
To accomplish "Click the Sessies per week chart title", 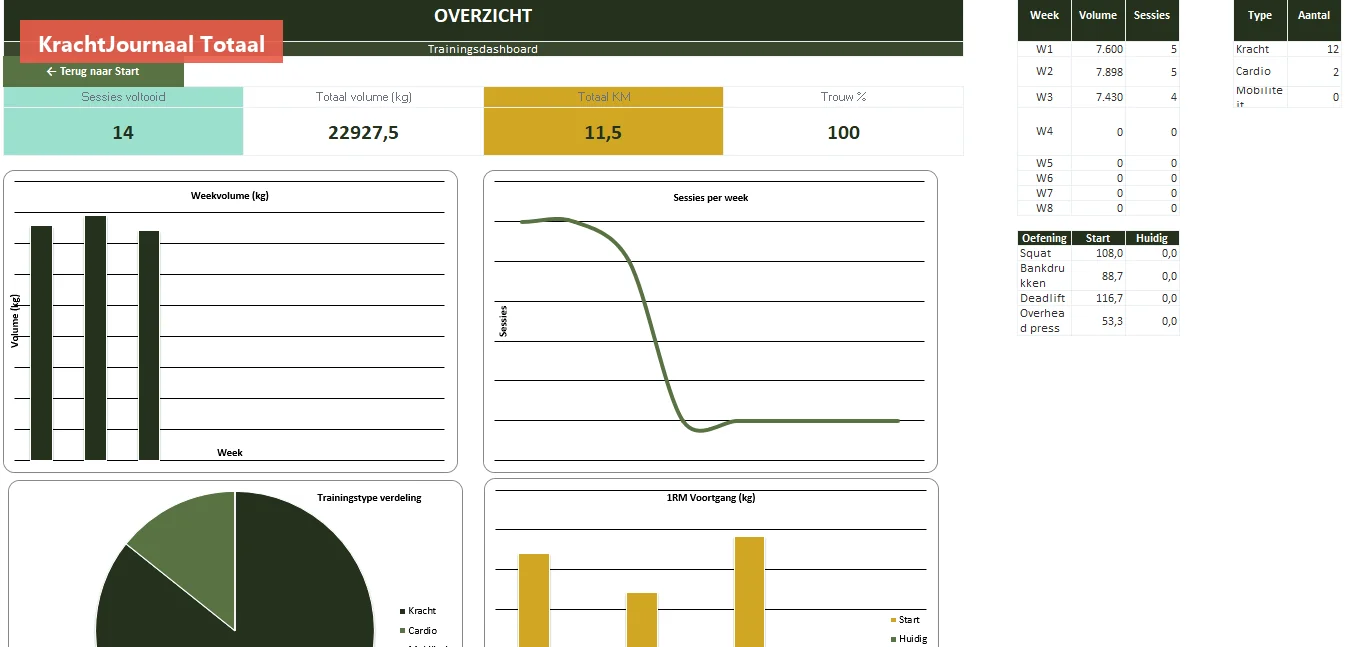I will [711, 198].
